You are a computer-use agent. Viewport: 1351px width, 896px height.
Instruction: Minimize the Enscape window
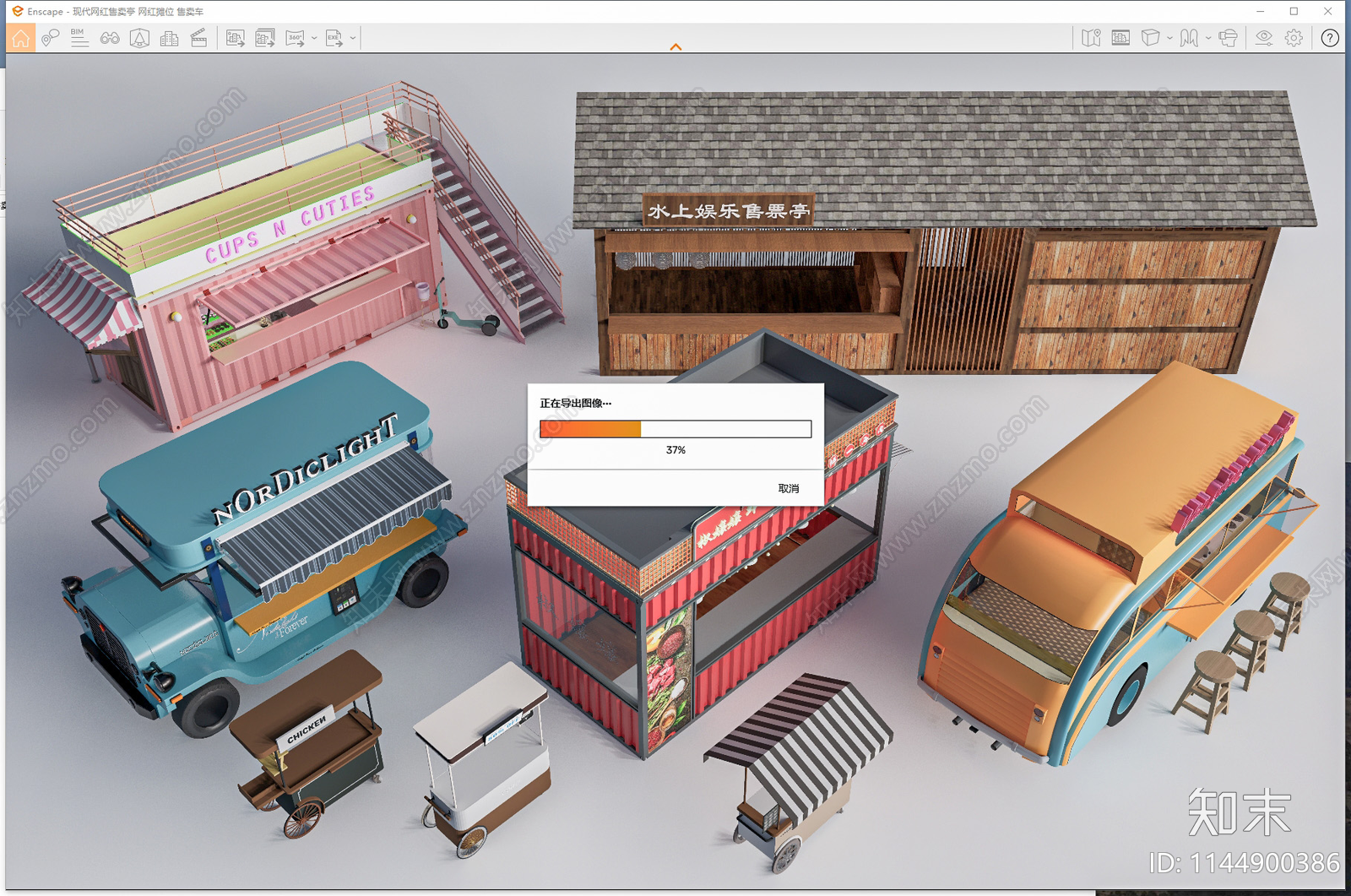(x=1260, y=11)
